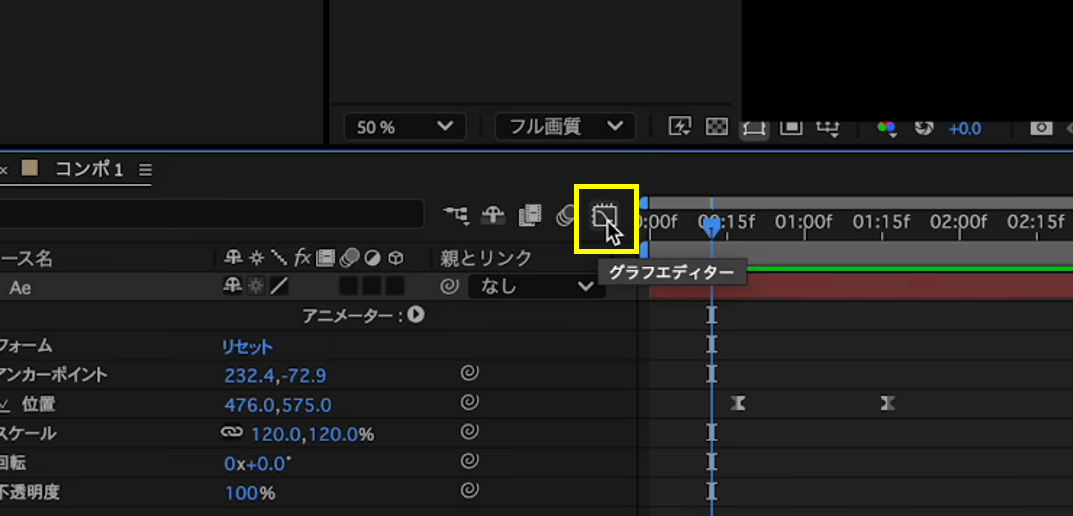1073x516 pixels.
Task: Open the コンポ1 panel menu icon
Action: click(x=145, y=169)
